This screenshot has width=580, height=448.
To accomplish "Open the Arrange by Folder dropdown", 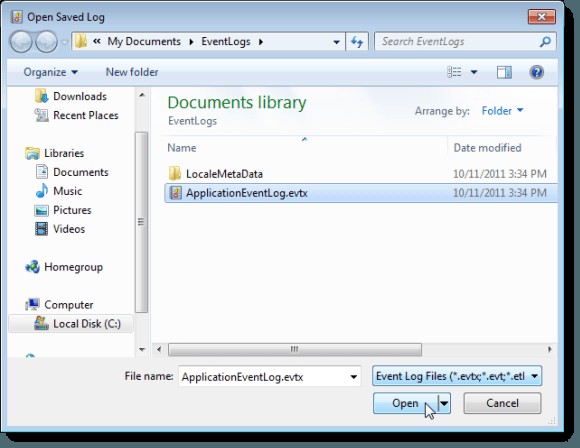I will tap(502, 111).
